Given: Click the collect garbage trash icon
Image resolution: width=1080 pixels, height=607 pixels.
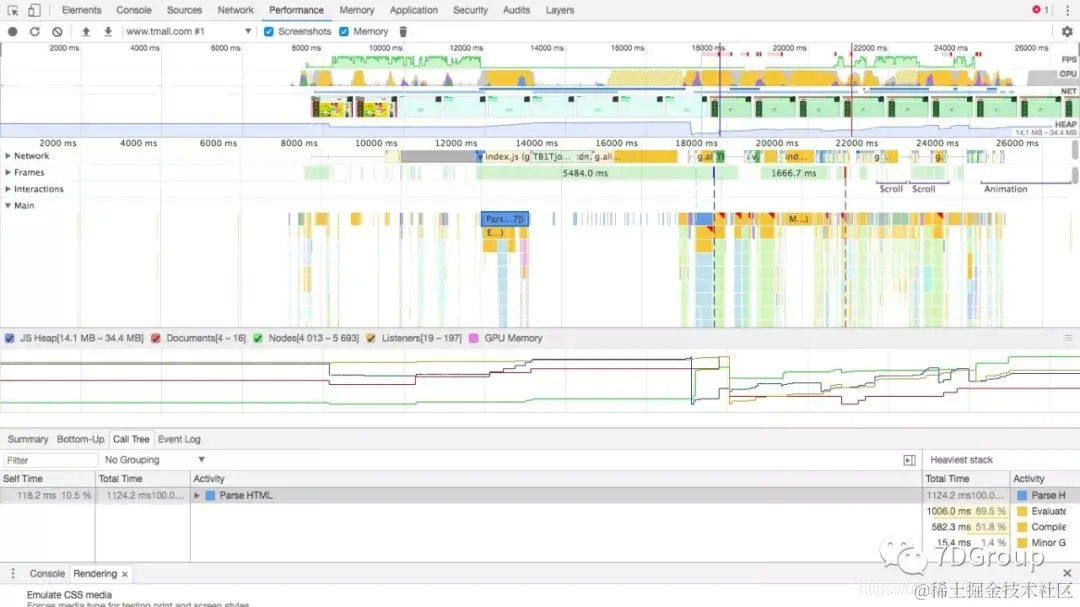Looking at the screenshot, I should [403, 32].
